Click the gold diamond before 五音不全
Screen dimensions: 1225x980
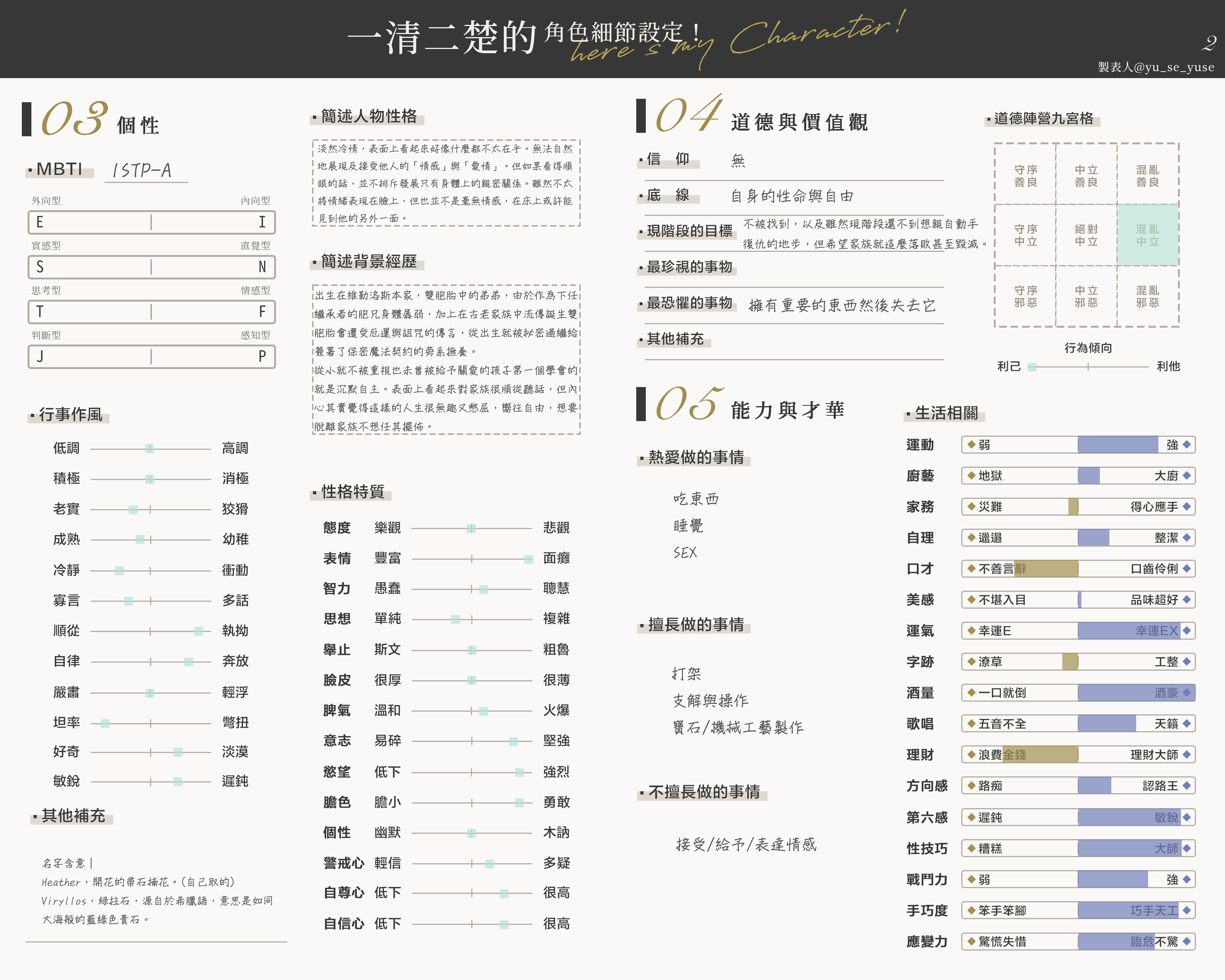pyautogui.click(x=971, y=723)
